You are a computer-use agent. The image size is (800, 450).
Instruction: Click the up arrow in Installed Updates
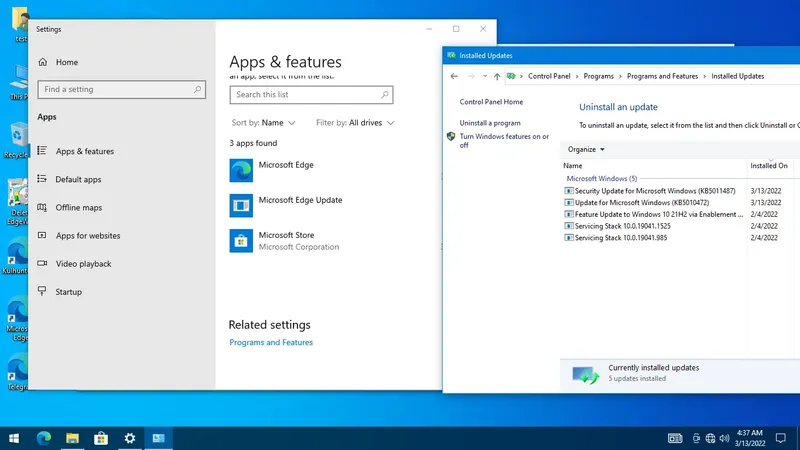pos(497,76)
